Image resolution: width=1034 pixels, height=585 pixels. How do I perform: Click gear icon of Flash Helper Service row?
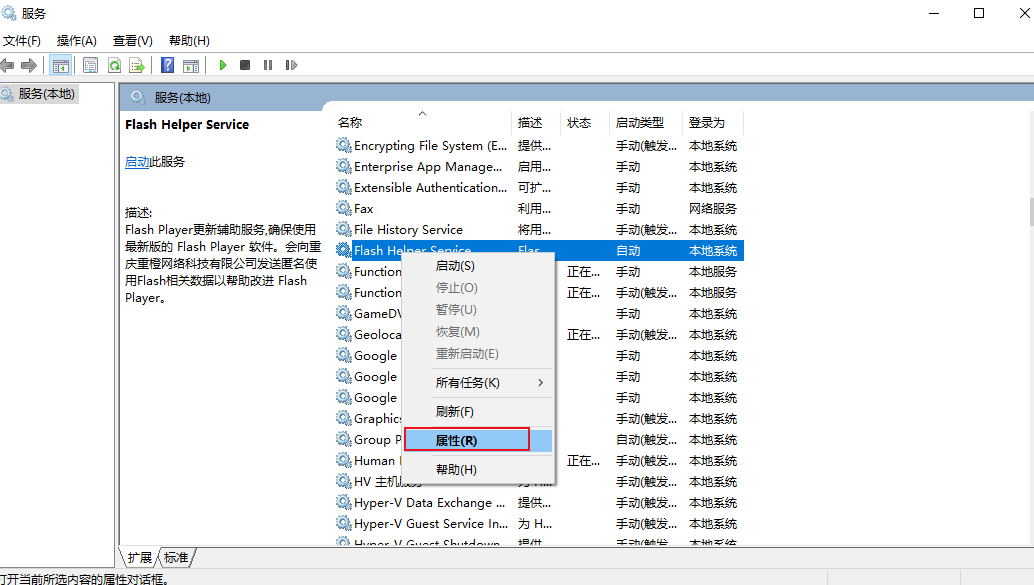343,250
